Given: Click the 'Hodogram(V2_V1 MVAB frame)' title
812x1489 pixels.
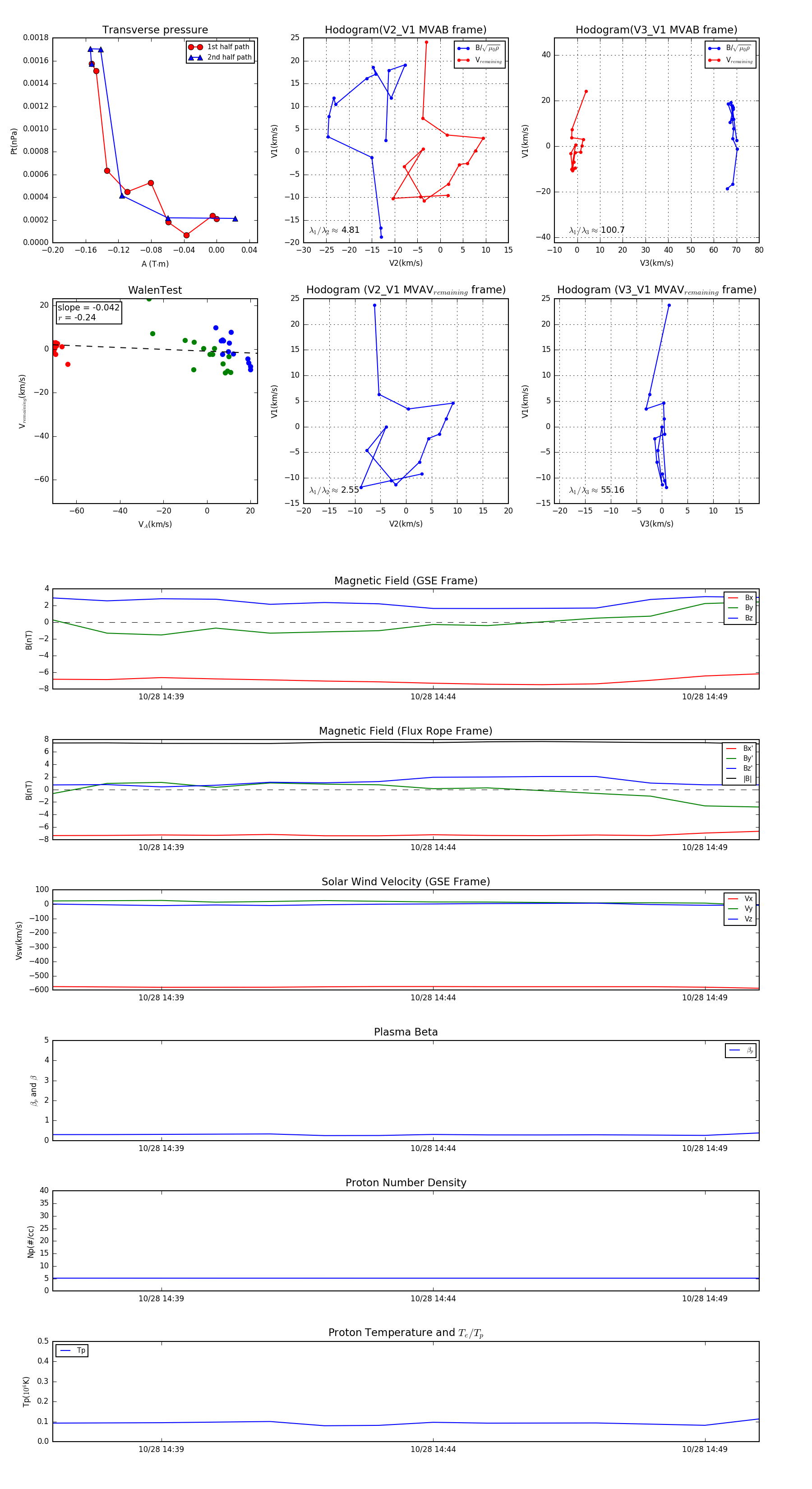Looking at the screenshot, I should coord(406,29).
